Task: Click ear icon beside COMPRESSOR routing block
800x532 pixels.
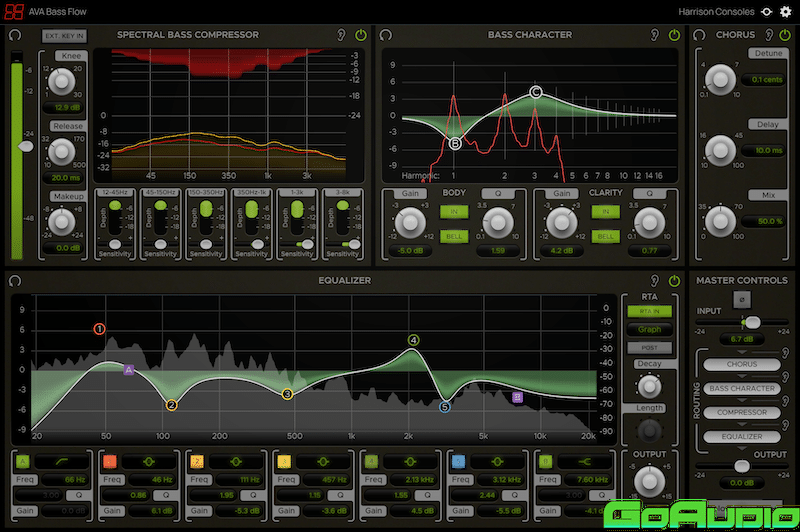Action: click(x=786, y=401)
